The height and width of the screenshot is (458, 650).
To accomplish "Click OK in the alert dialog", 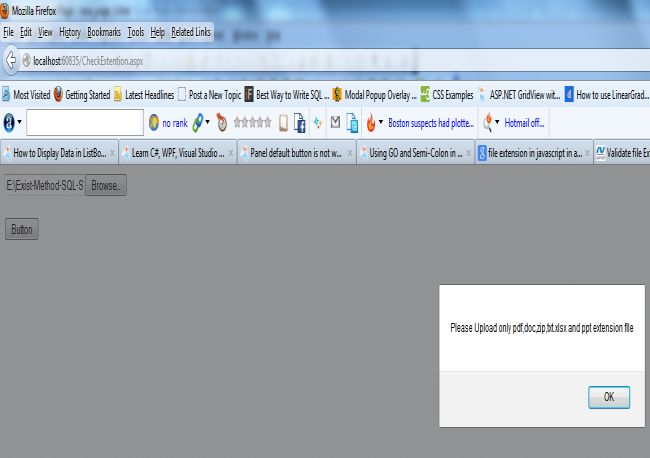I will pyautogui.click(x=609, y=397).
